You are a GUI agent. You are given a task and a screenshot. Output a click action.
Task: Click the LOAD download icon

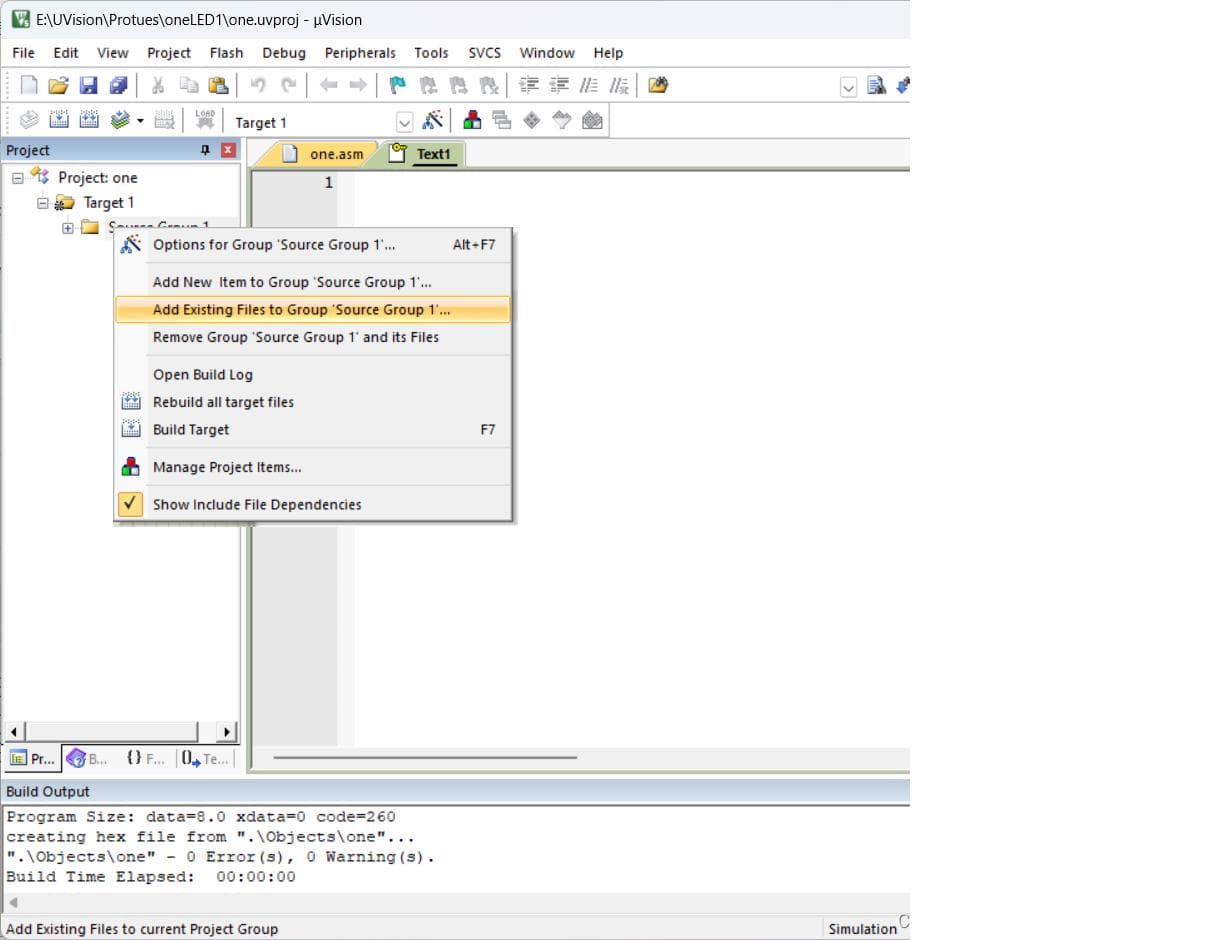[x=205, y=121]
